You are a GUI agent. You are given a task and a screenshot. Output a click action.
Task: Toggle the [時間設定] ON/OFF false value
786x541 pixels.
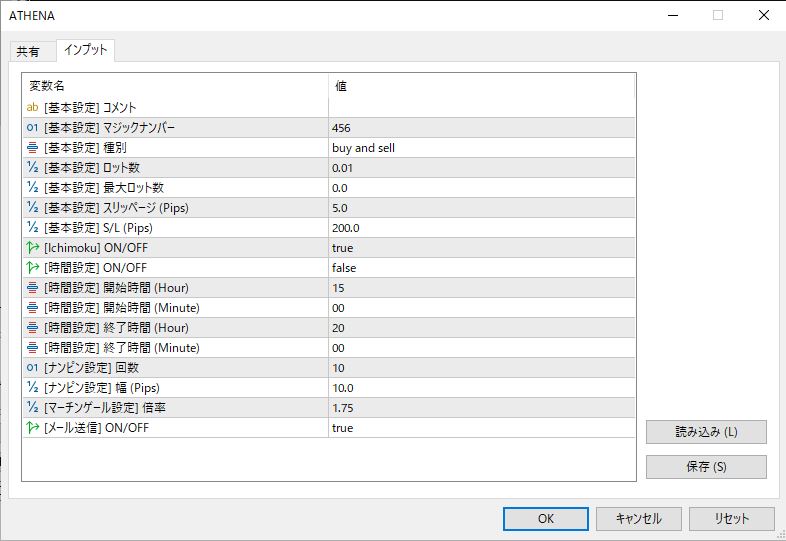(x=480, y=268)
